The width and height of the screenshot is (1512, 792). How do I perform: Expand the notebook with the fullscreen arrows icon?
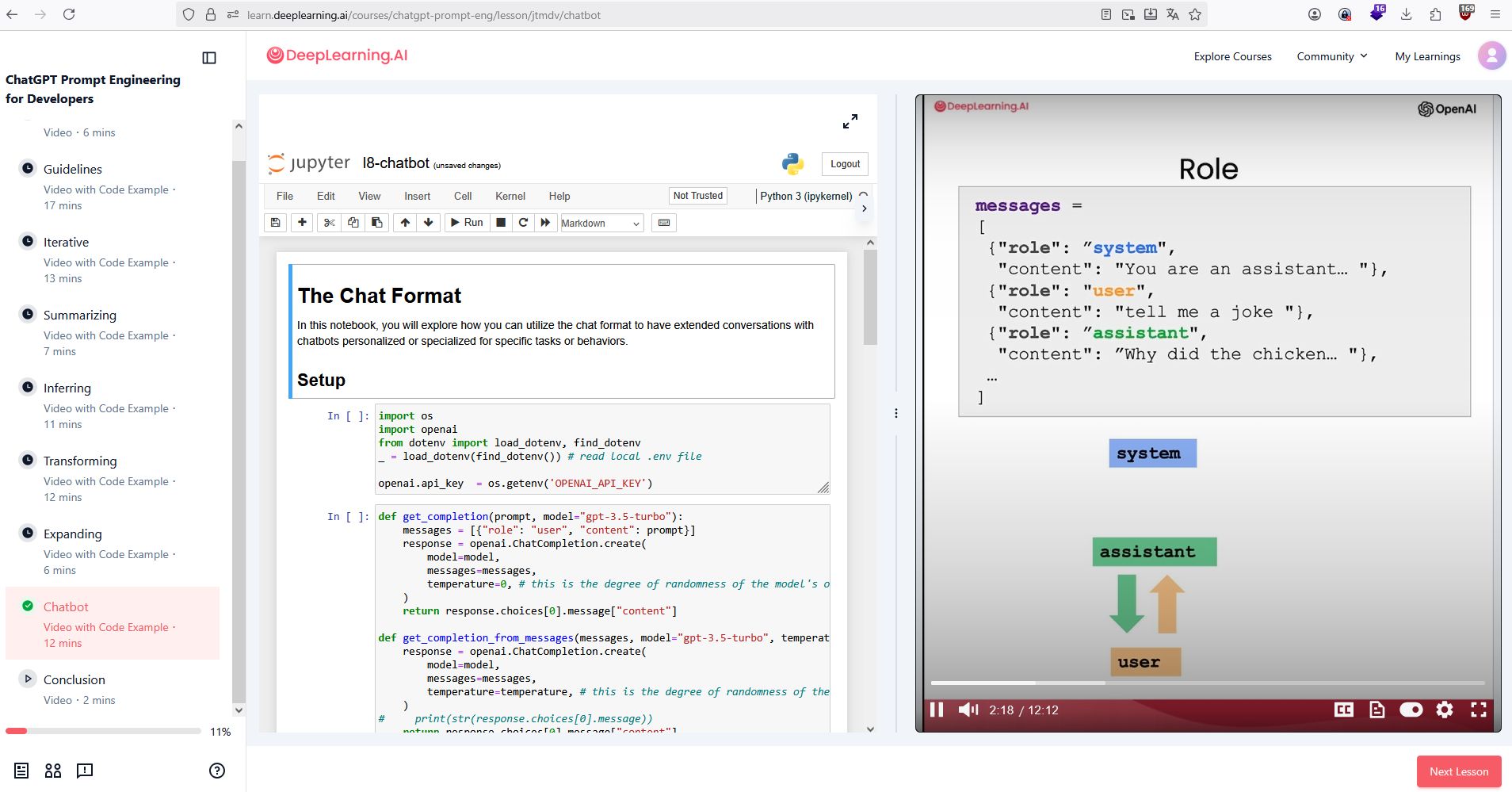coord(850,121)
